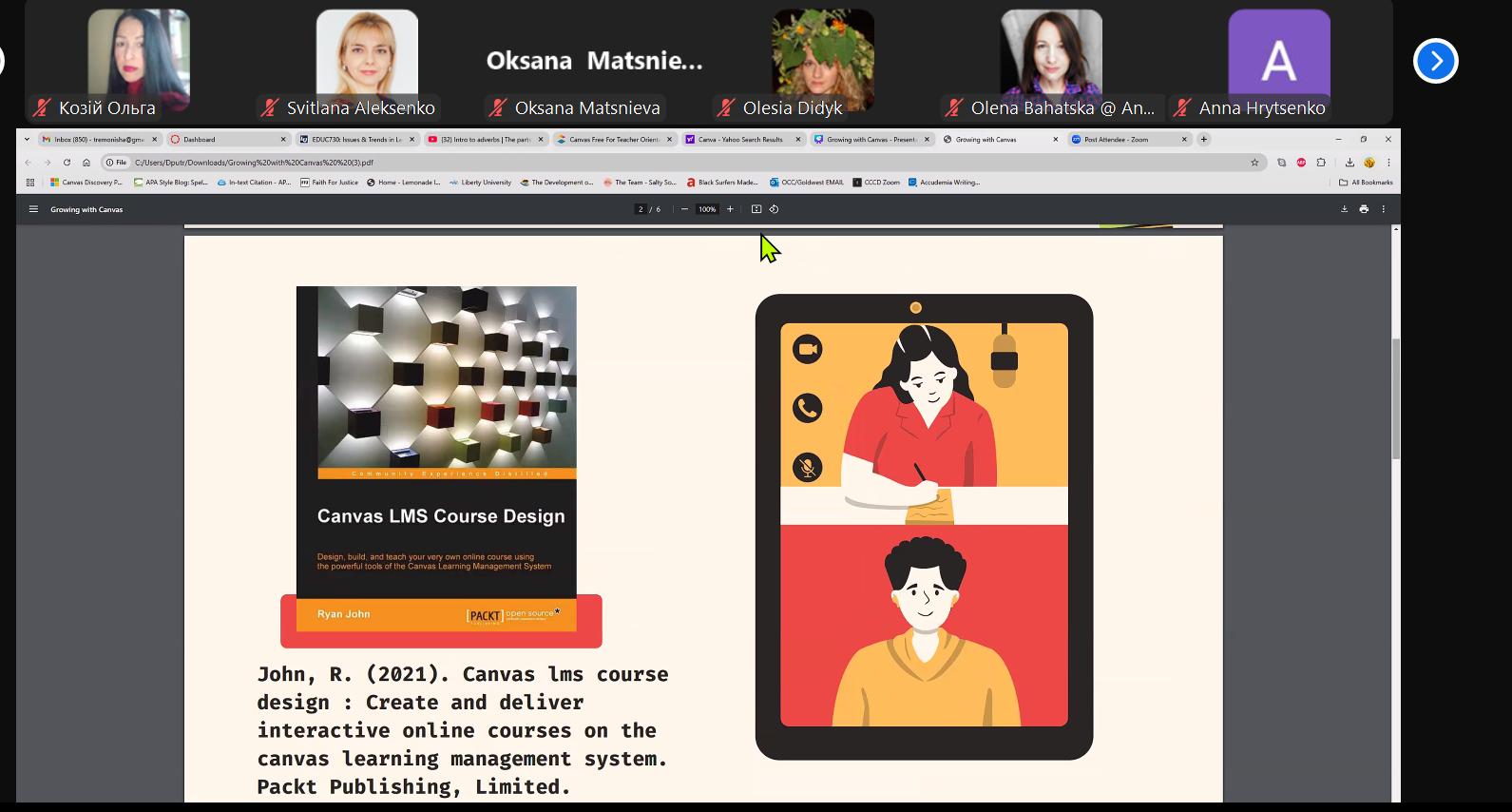
Task: Open the browser home page
Action: tap(86, 163)
